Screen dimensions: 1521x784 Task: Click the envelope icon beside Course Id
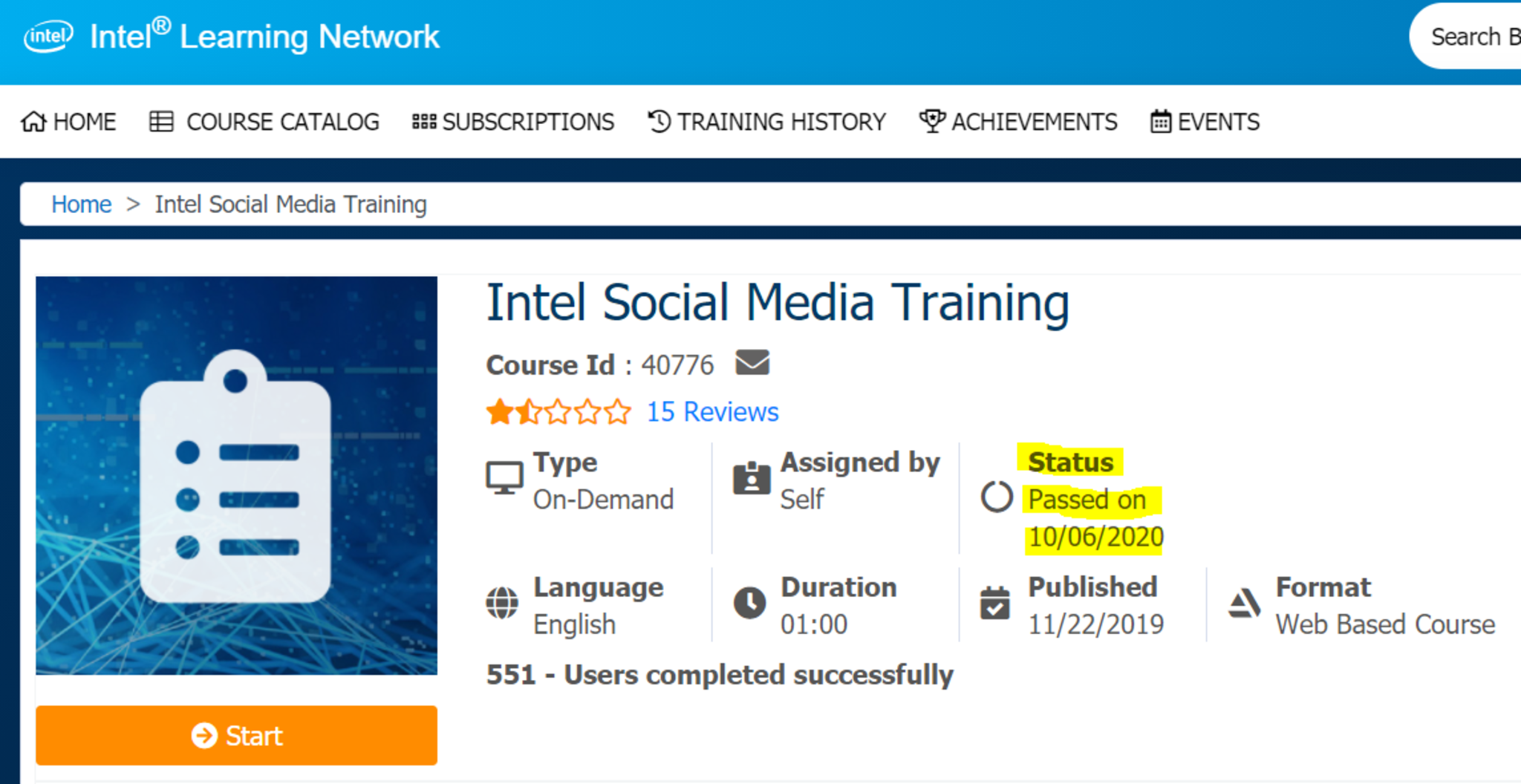pos(752,363)
